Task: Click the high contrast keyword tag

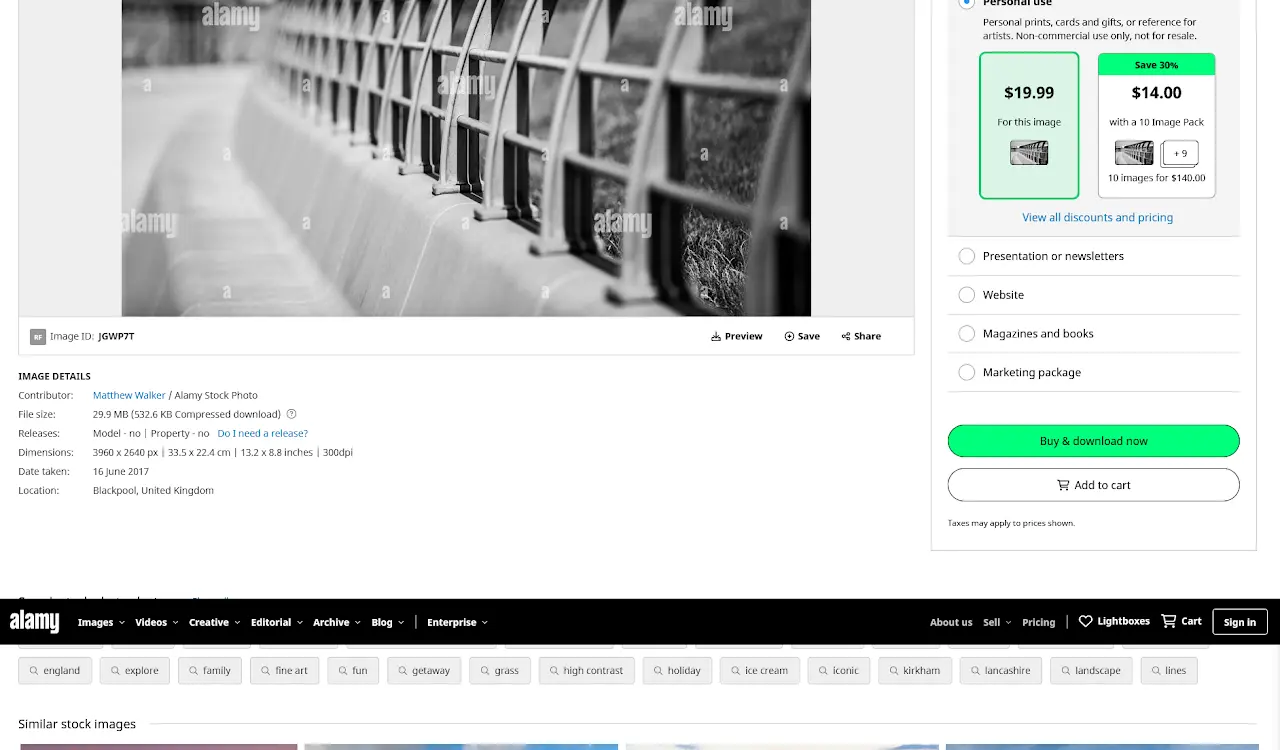Action: tap(585, 670)
